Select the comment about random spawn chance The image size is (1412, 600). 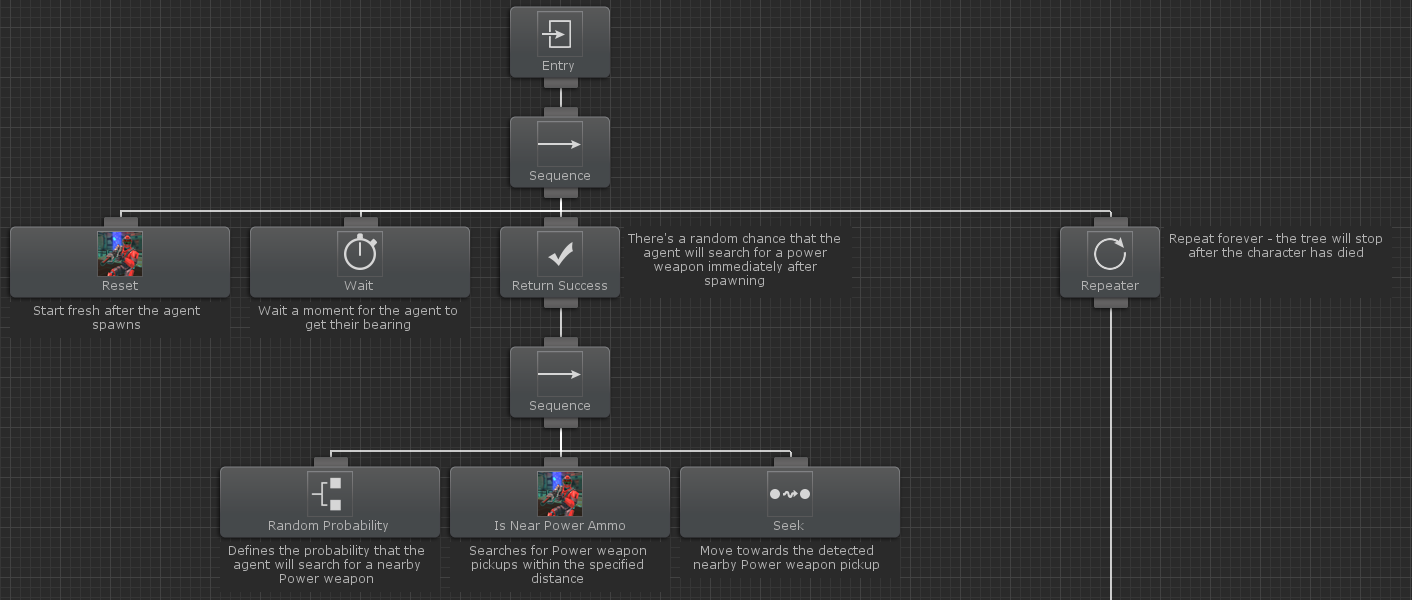pyautogui.click(x=736, y=260)
